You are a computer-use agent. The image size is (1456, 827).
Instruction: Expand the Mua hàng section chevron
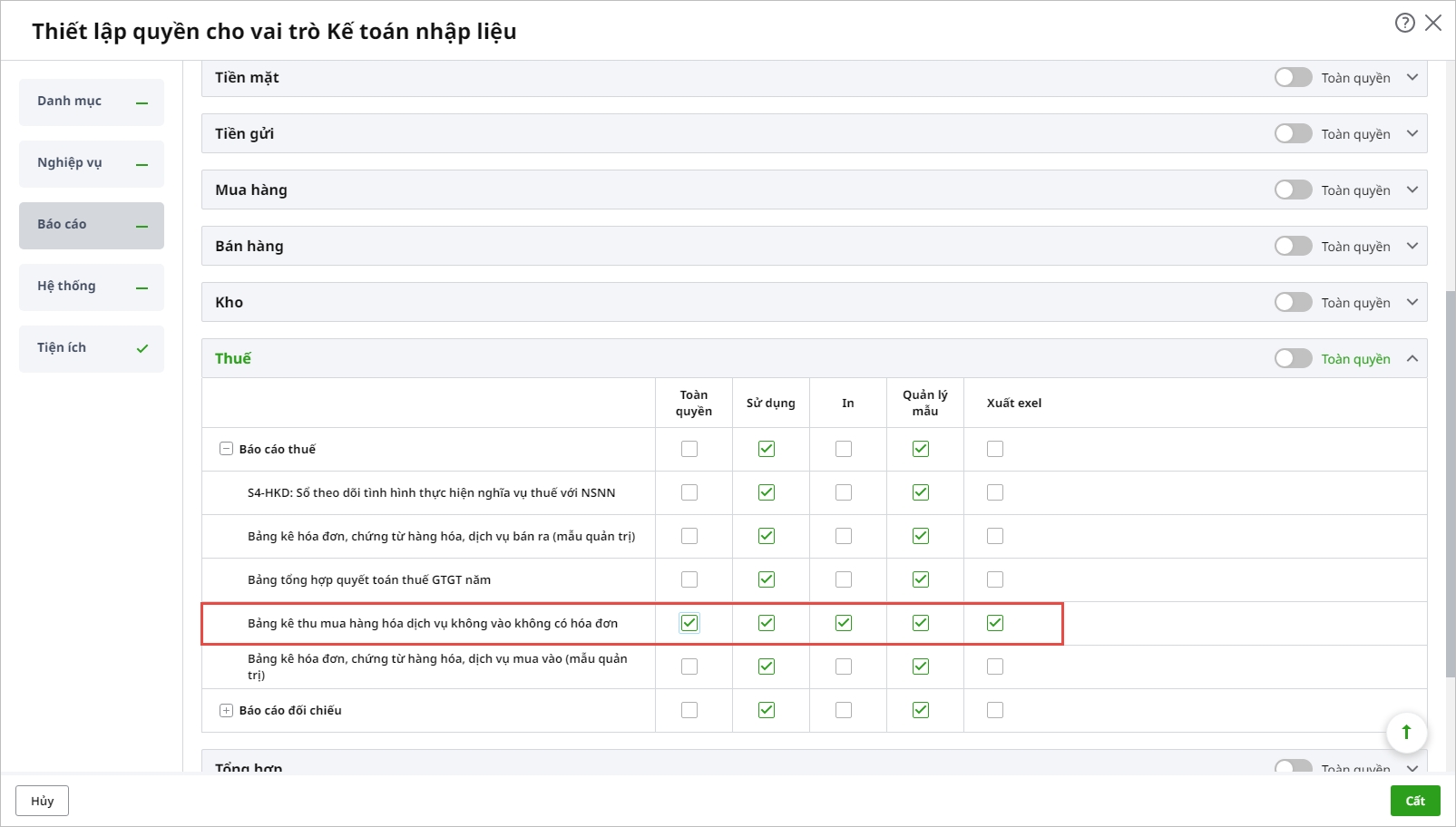point(1412,190)
